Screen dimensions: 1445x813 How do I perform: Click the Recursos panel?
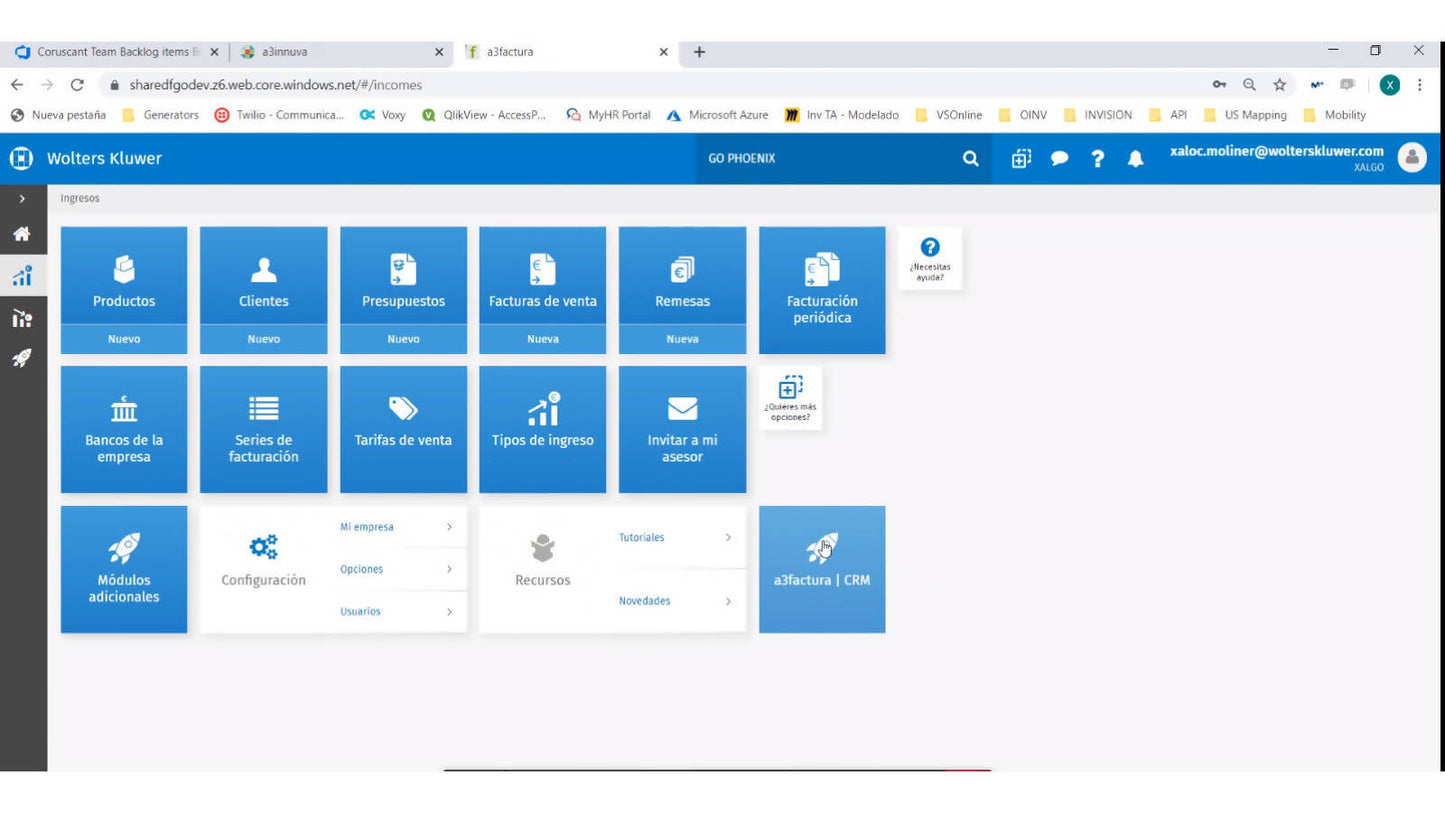pos(543,561)
